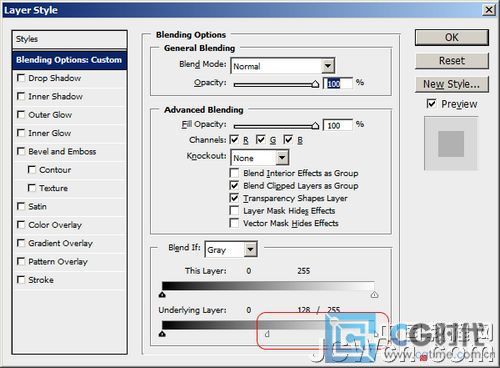Enable Vector Mask Hides Effects
Screen dimensions: 500x368
click(x=234, y=223)
